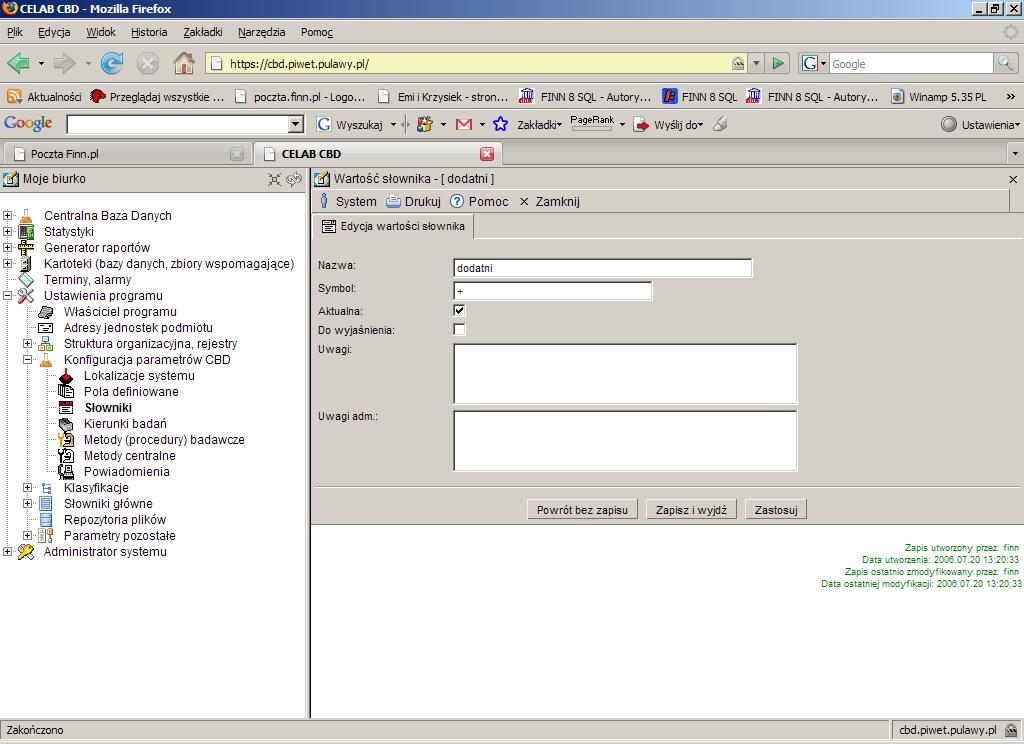Click the Uwagi text area
The image size is (1024, 744).
coord(625,374)
